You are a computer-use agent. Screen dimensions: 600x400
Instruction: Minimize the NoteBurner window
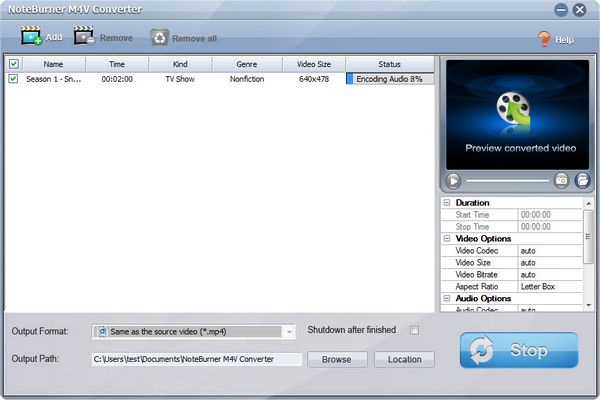pos(561,10)
